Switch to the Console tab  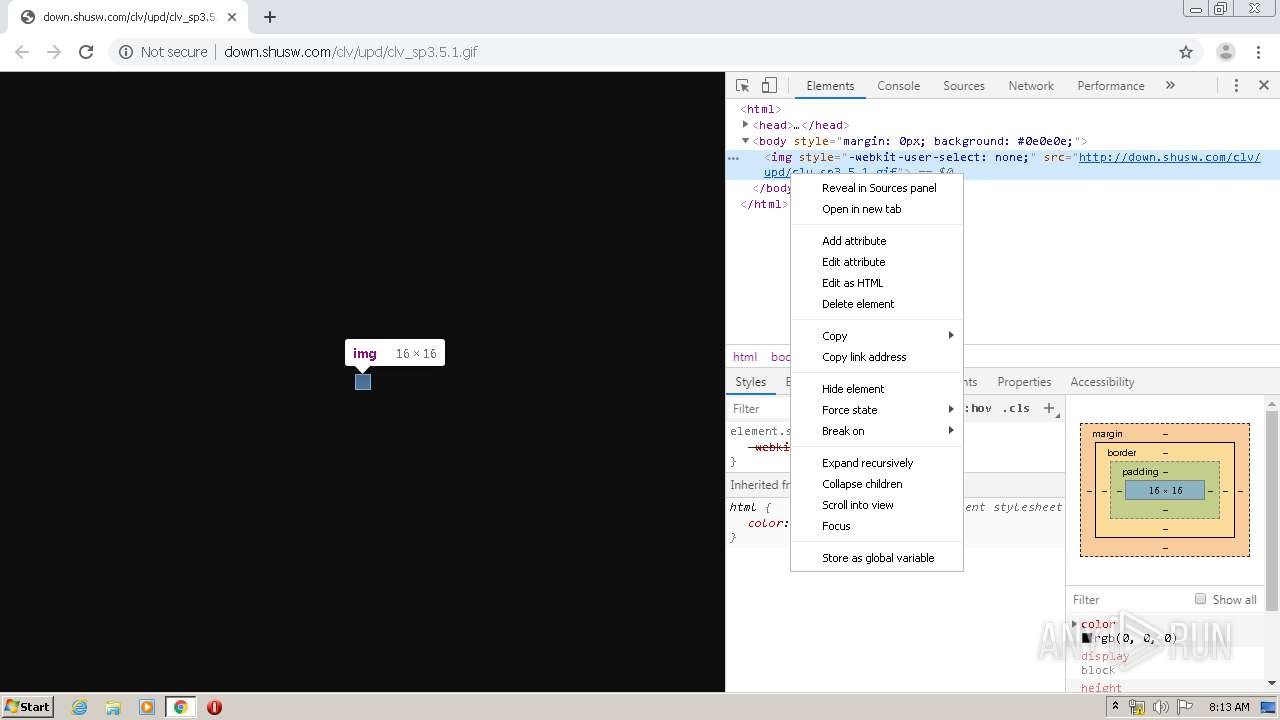tap(898, 86)
